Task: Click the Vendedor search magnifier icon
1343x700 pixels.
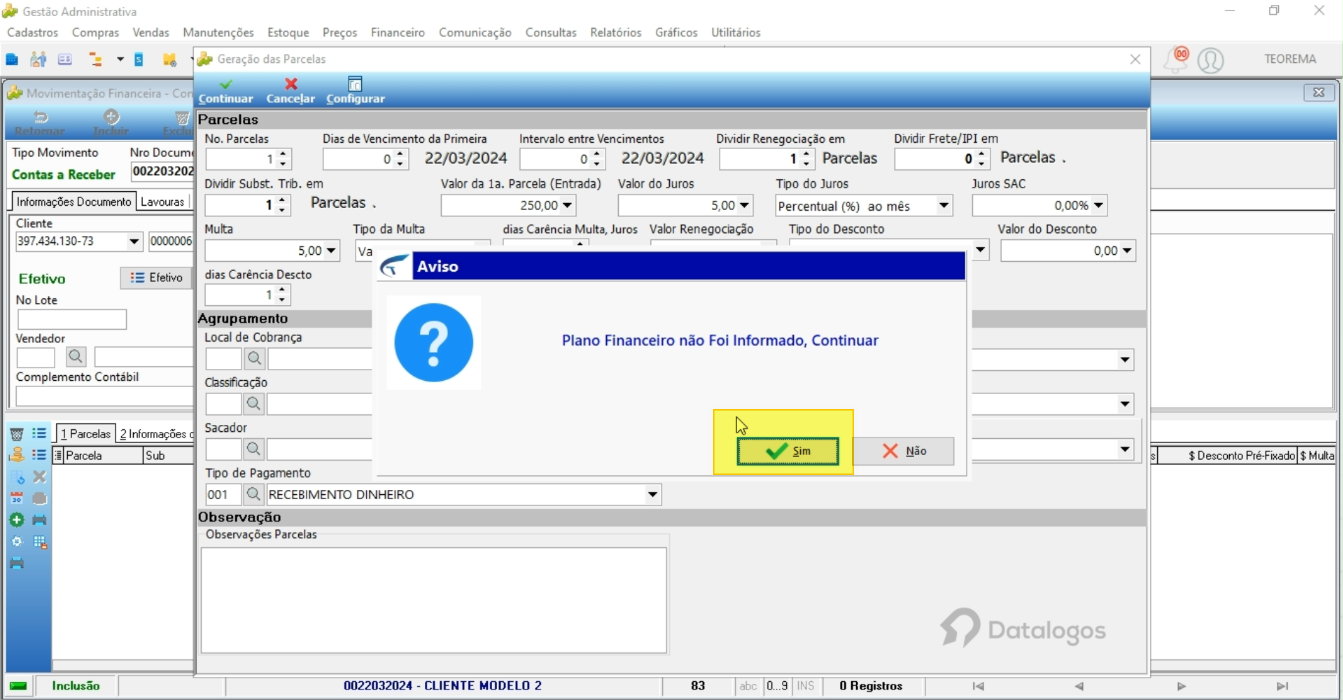Action: (77, 356)
